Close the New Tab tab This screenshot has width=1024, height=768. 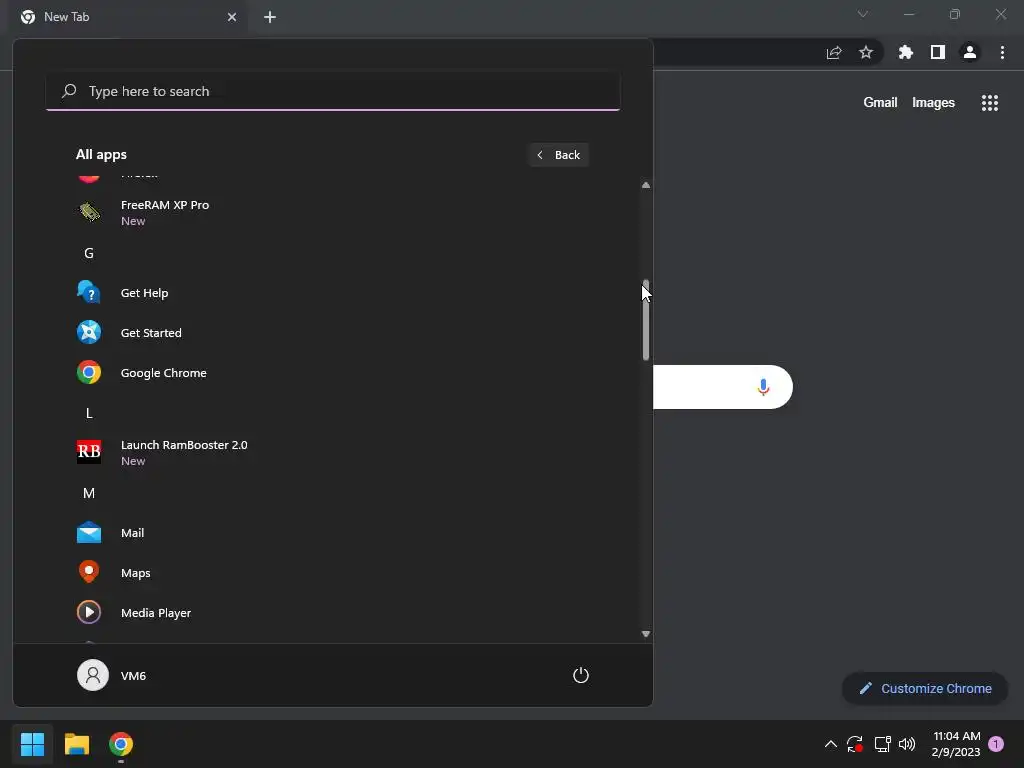click(232, 17)
